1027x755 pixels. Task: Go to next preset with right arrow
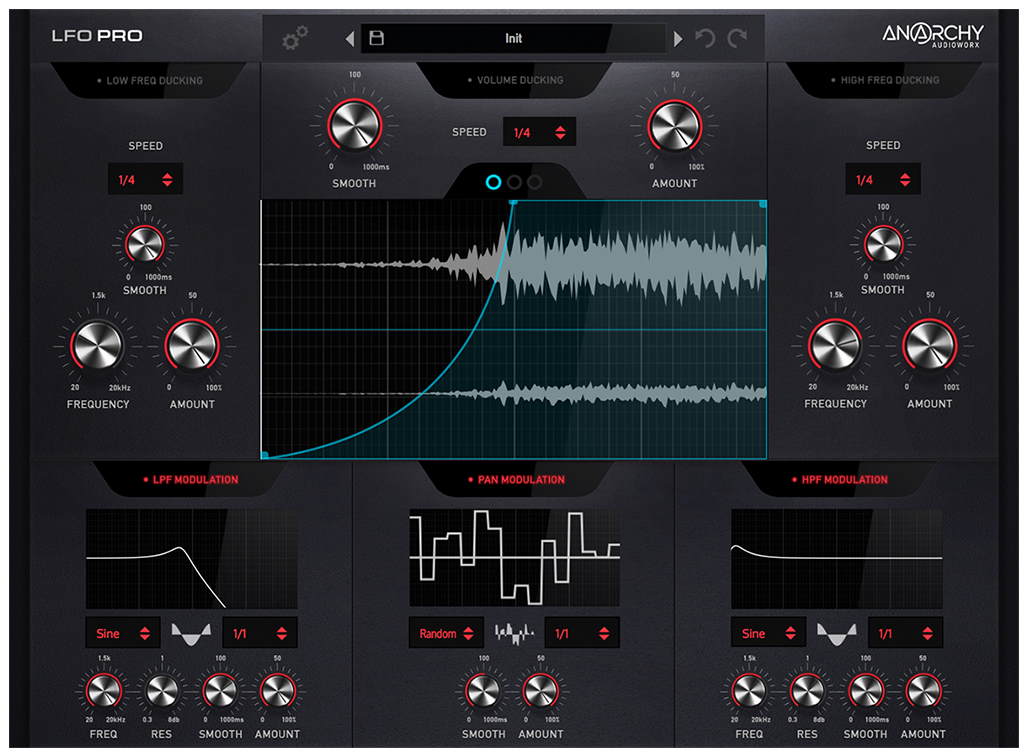pyautogui.click(x=678, y=39)
